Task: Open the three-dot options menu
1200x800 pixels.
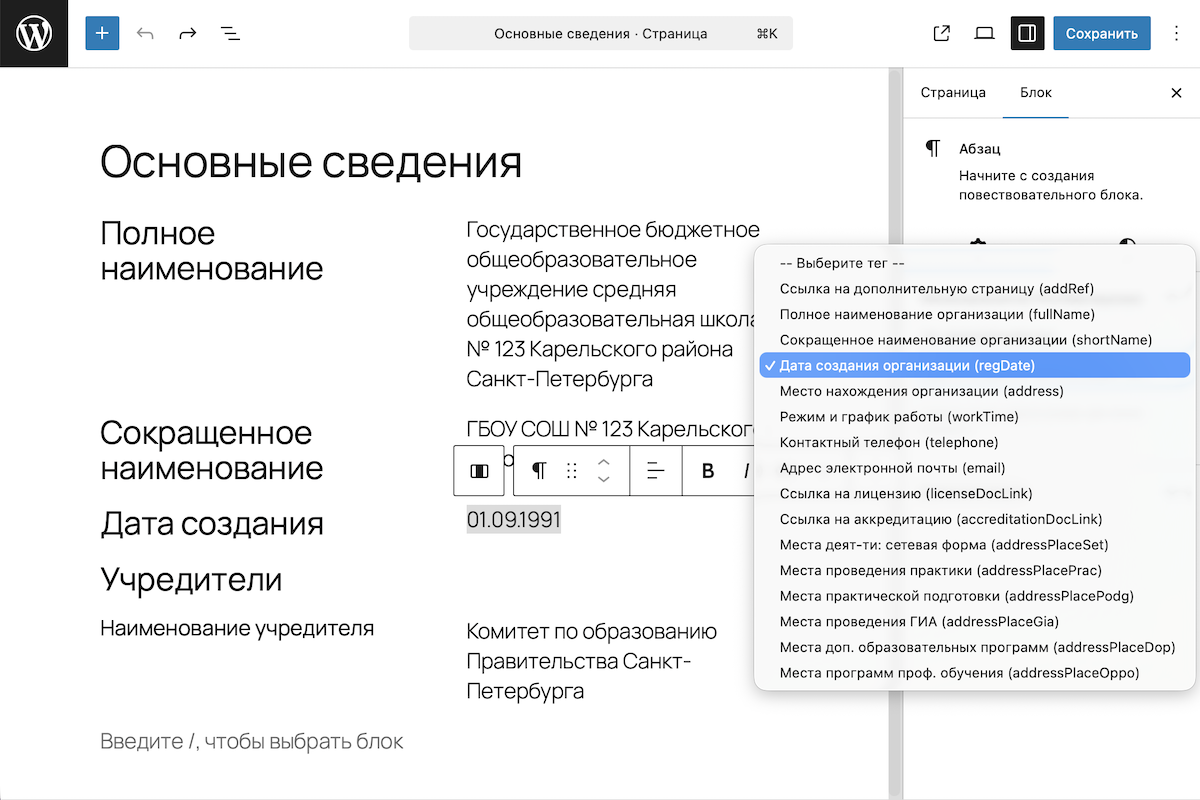Action: 1173,34
